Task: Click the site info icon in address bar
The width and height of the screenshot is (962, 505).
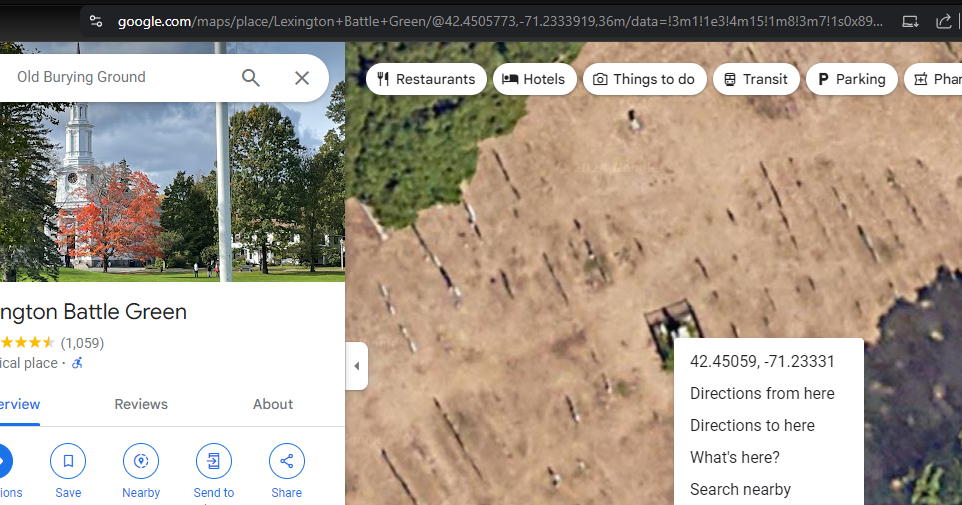Action: [x=95, y=21]
